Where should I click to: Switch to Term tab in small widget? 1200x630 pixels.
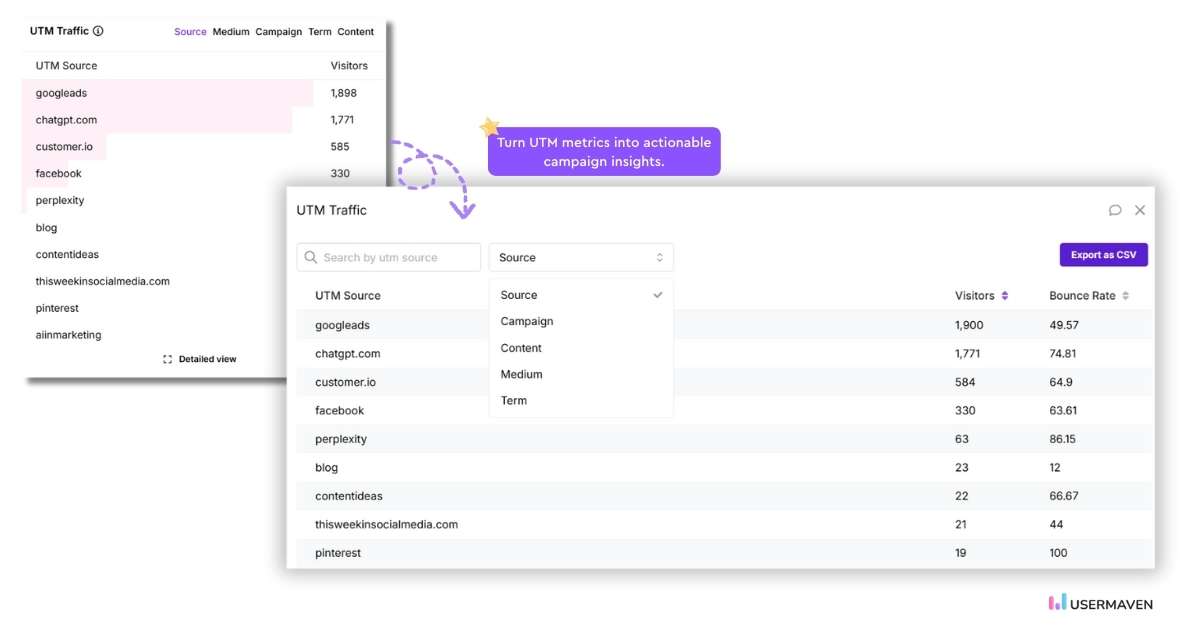coord(320,32)
